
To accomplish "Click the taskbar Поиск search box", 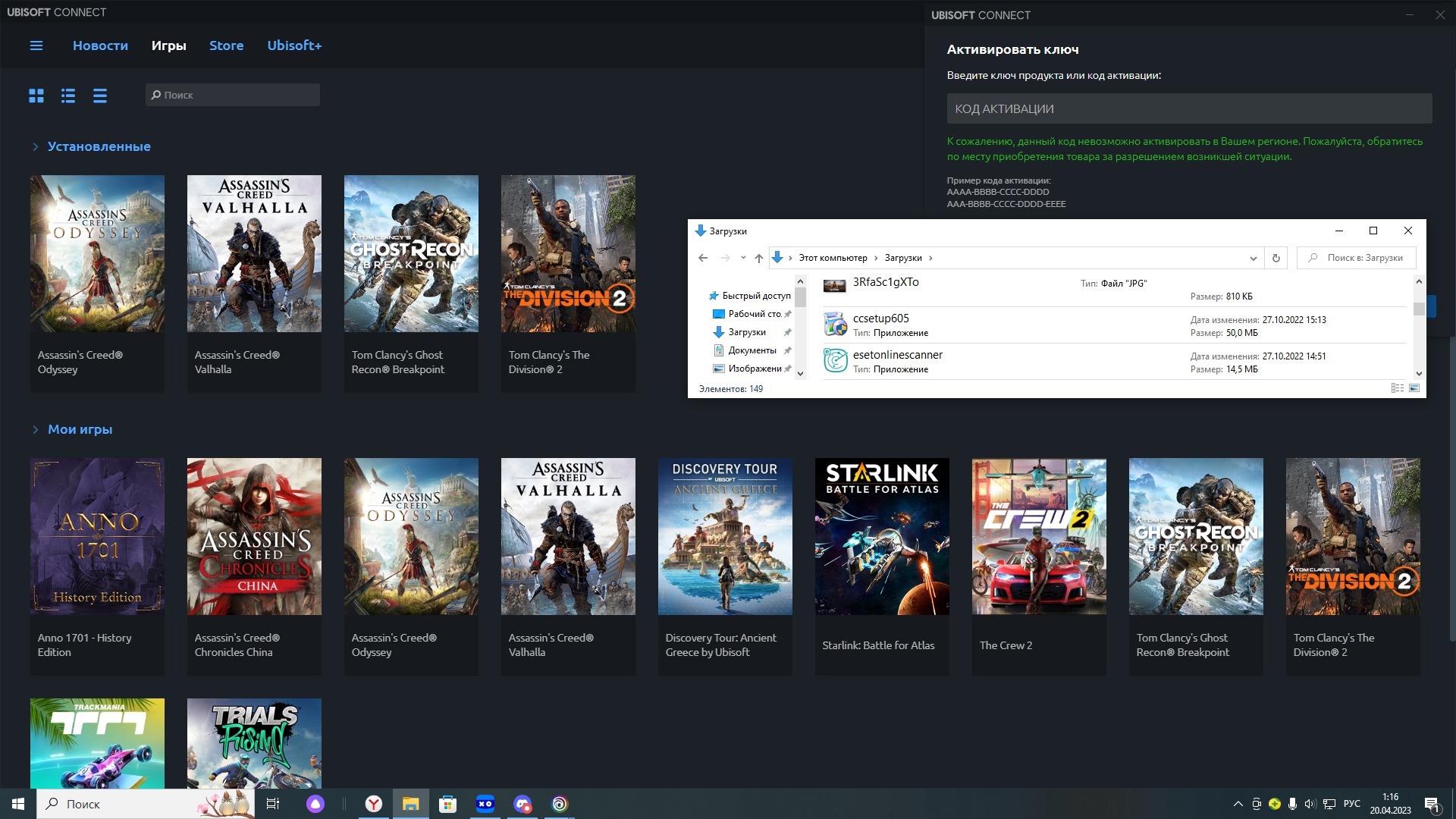I will pyautogui.click(x=146, y=804).
